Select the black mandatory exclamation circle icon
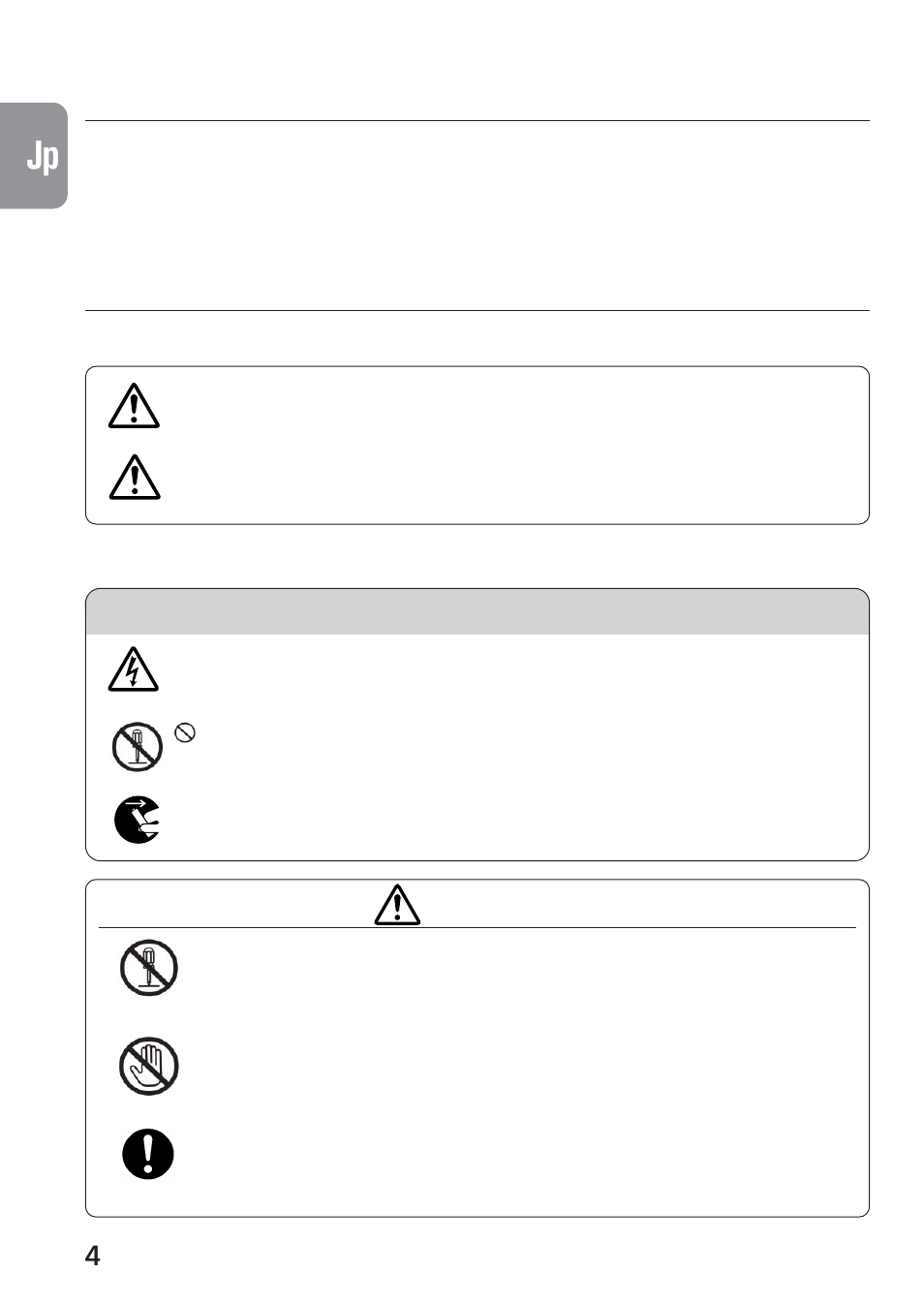This screenshot has height=1304, width=924. (148, 1154)
